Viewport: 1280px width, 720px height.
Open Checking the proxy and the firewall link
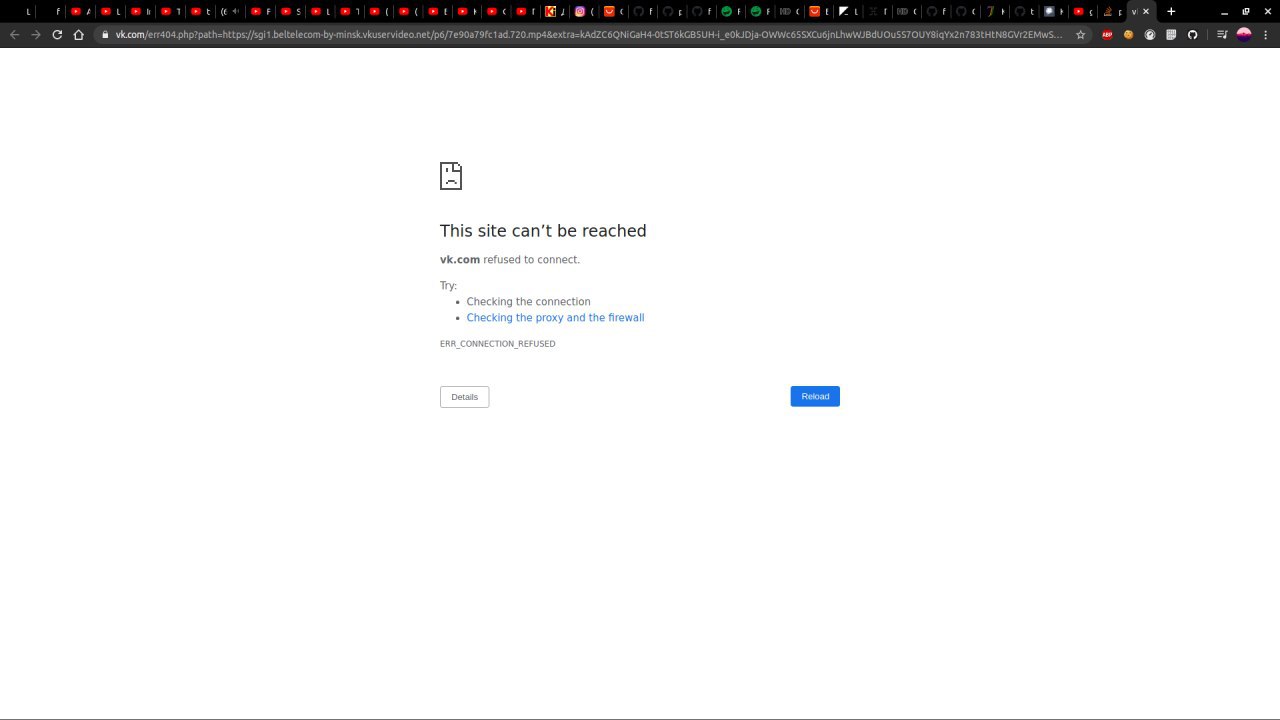pos(555,318)
